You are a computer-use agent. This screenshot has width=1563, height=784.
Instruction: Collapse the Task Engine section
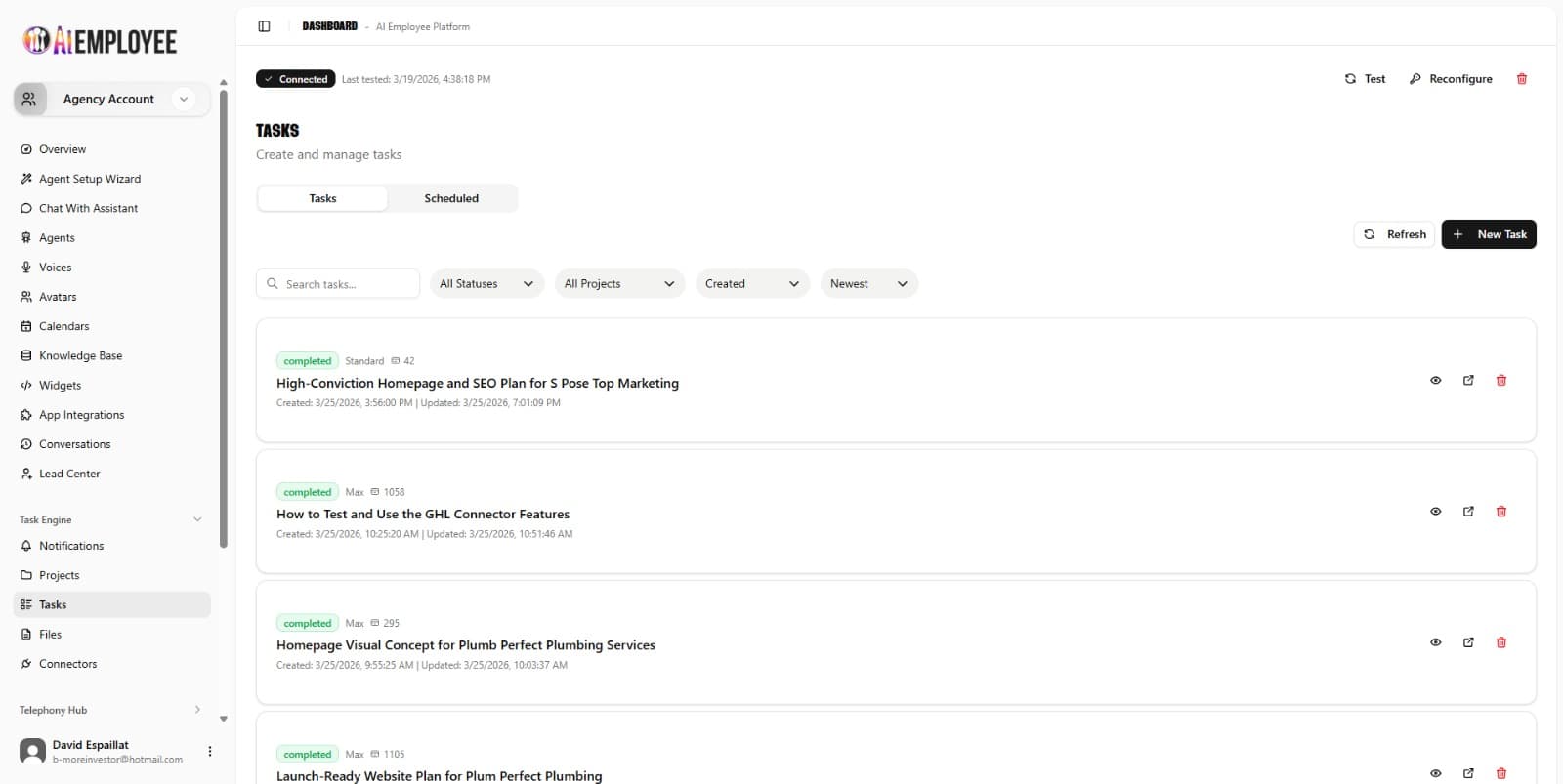pyautogui.click(x=197, y=519)
